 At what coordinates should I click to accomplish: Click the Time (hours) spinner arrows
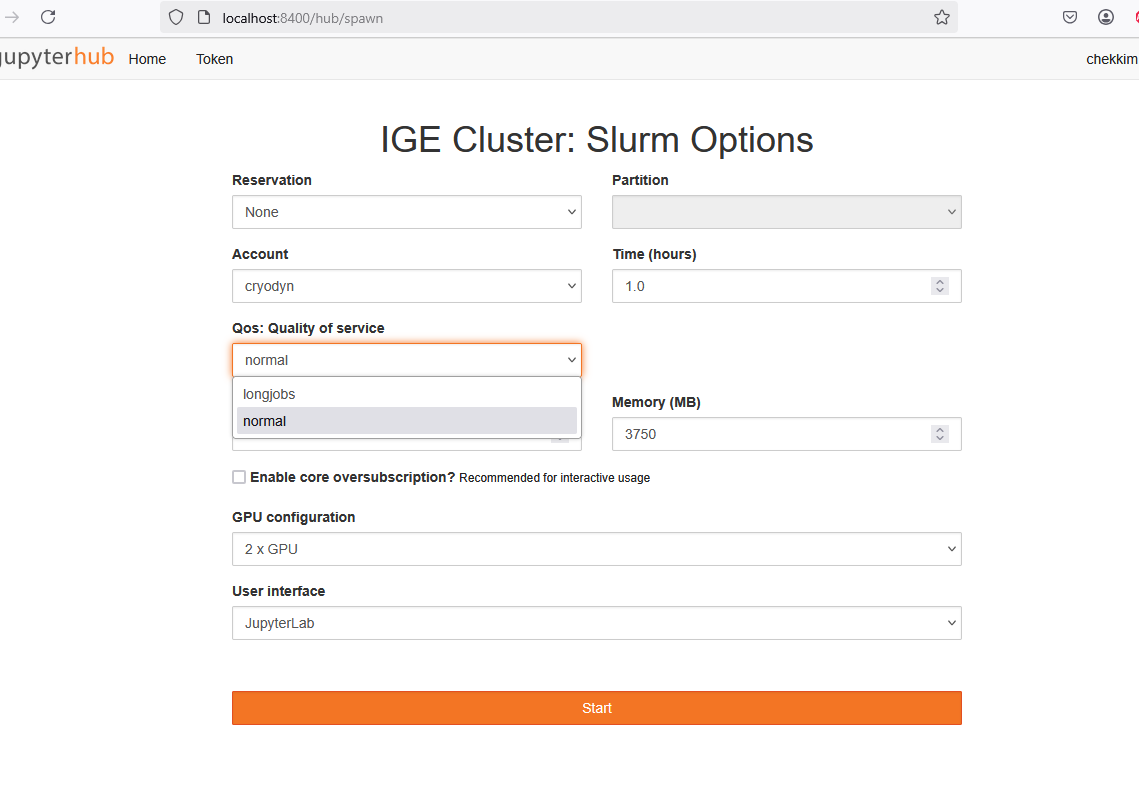pyautogui.click(x=939, y=286)
